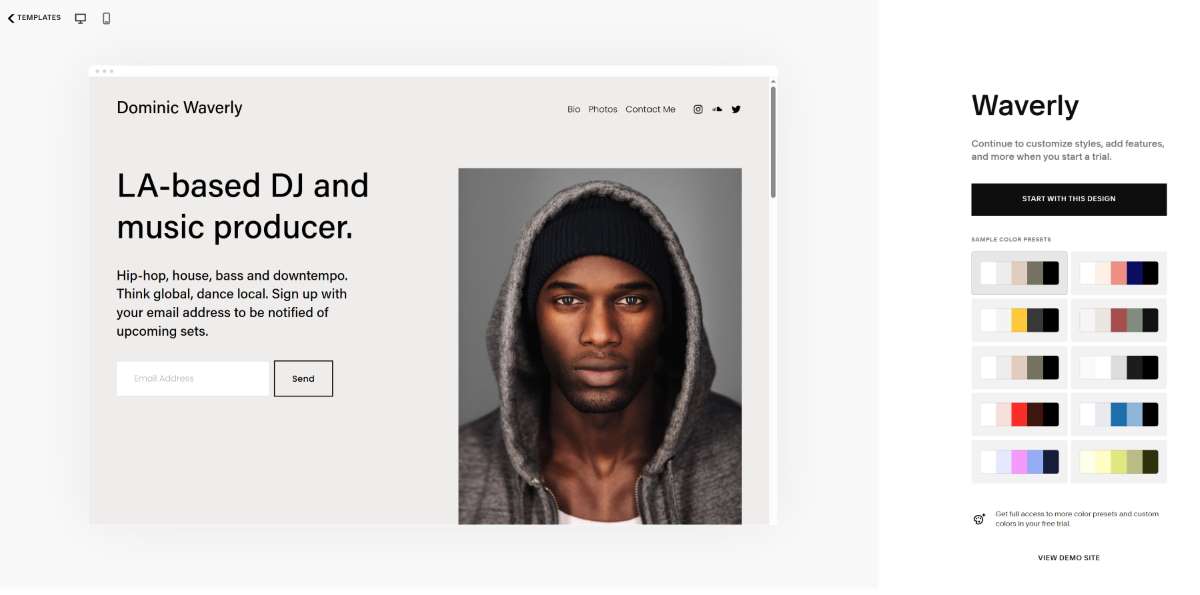1200x595 pixels.
Task: Click the color palette icon near free trial note
Action: [x=979, y=519]
